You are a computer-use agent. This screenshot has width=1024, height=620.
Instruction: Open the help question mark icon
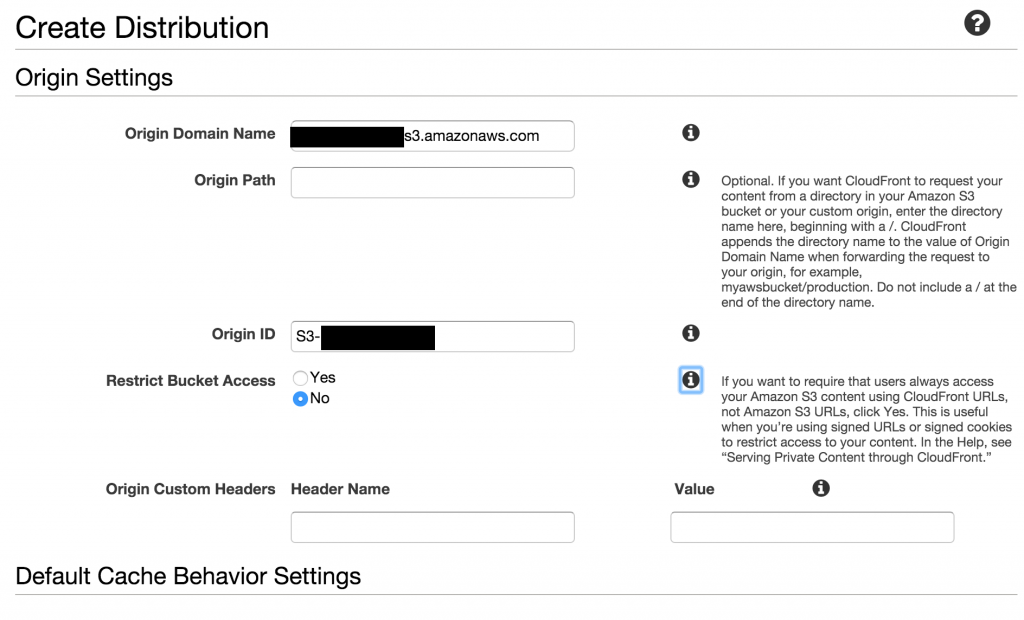(977, 24)
